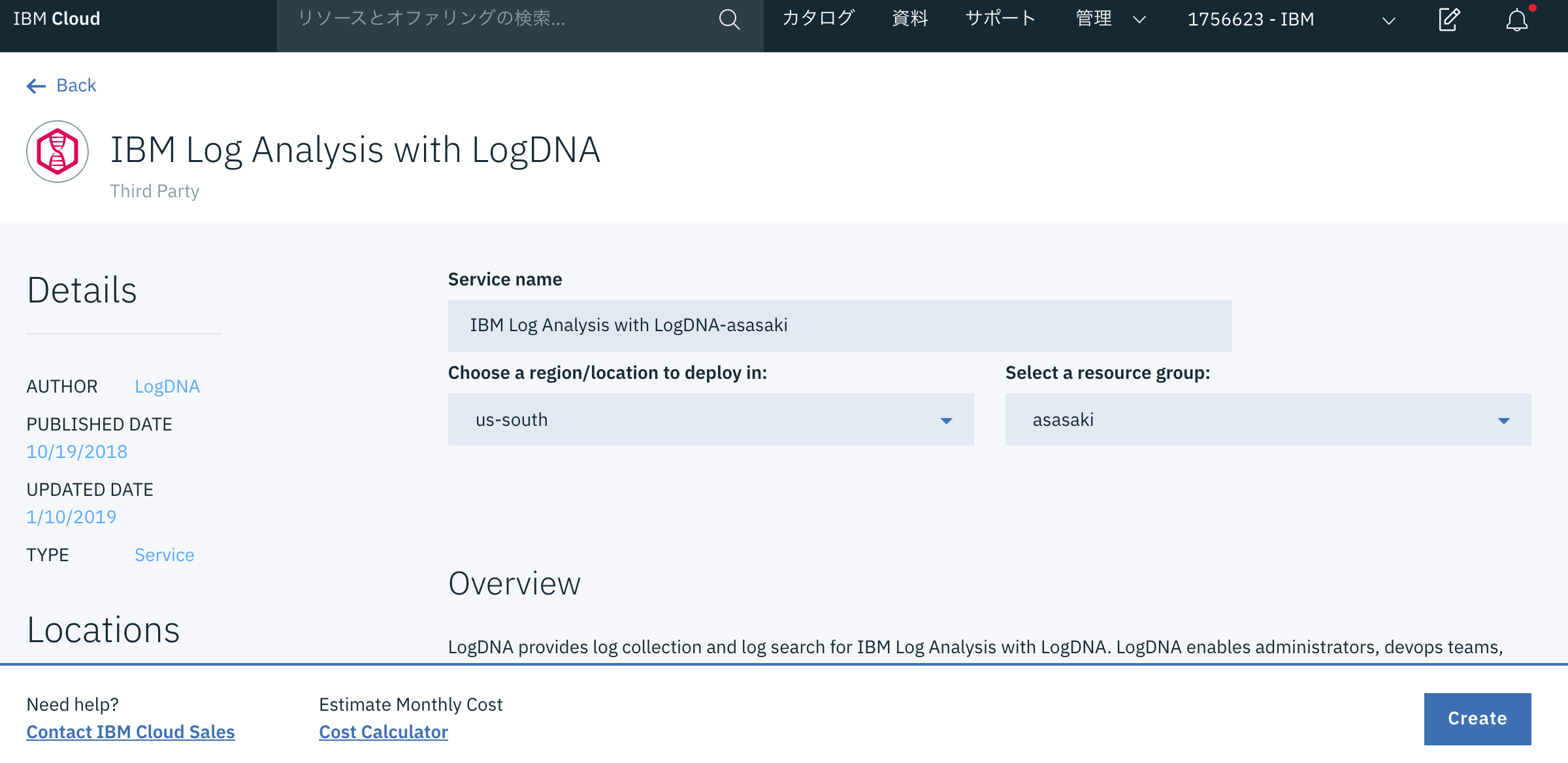Click the search magnifier icon
This screenshot has height=763, width=1568.
(x=729, y=19)
